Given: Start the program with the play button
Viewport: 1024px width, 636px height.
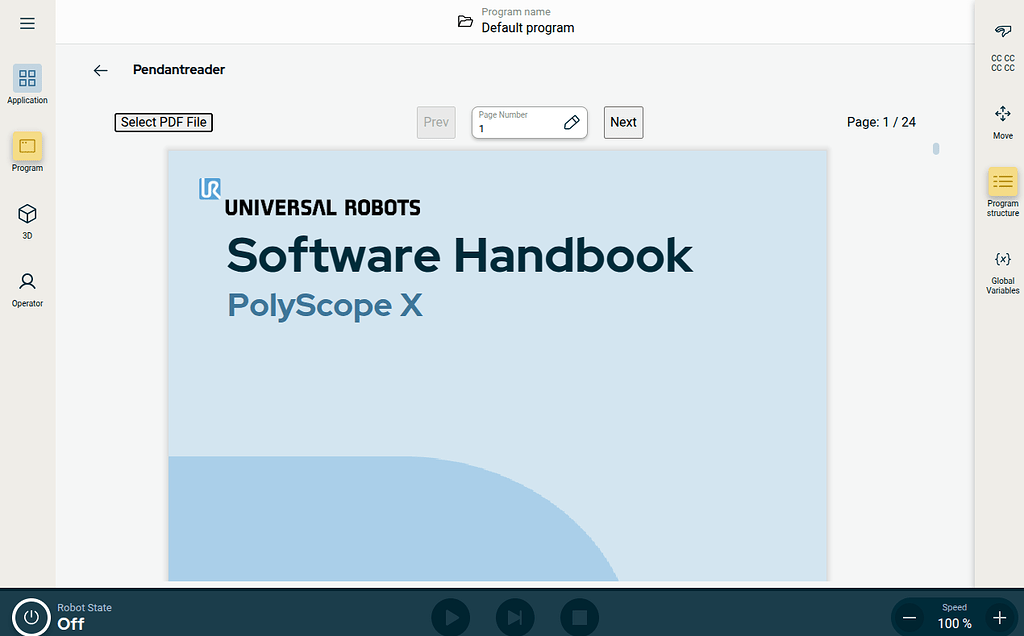Looking at the screenshot, I should click(450, 617).
